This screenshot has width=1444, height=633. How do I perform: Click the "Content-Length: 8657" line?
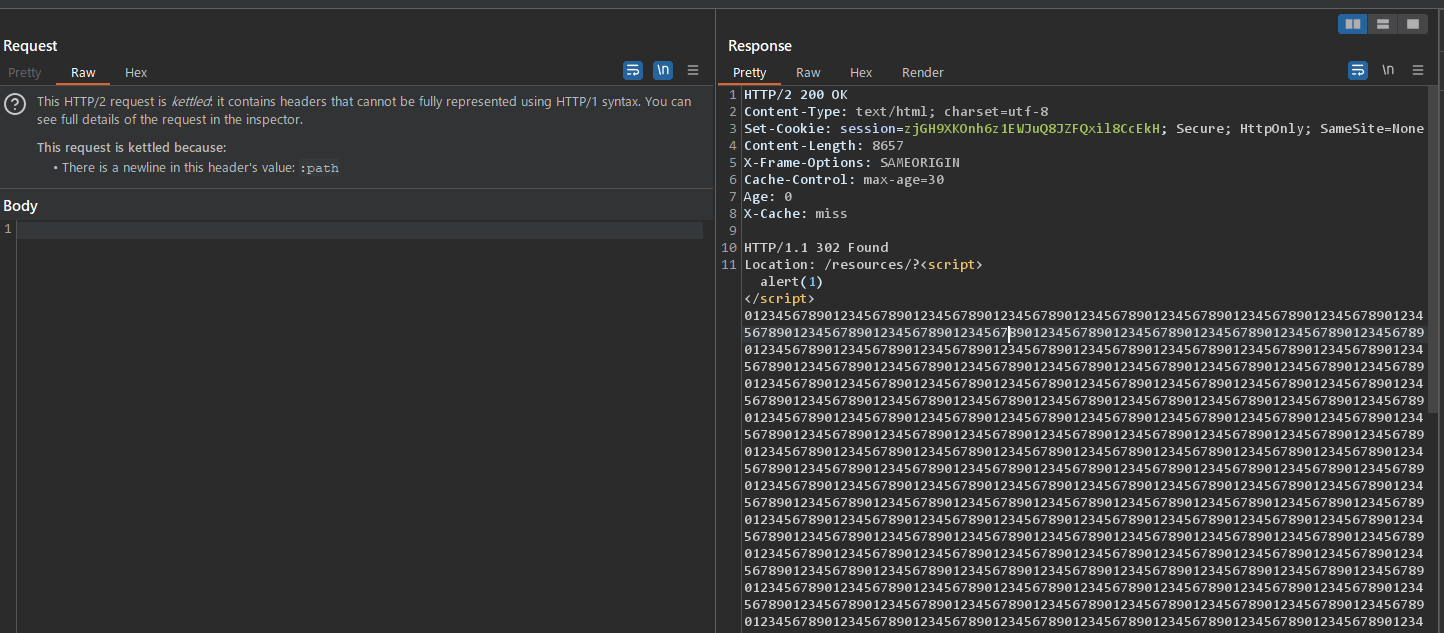click(x=824, y=146)
